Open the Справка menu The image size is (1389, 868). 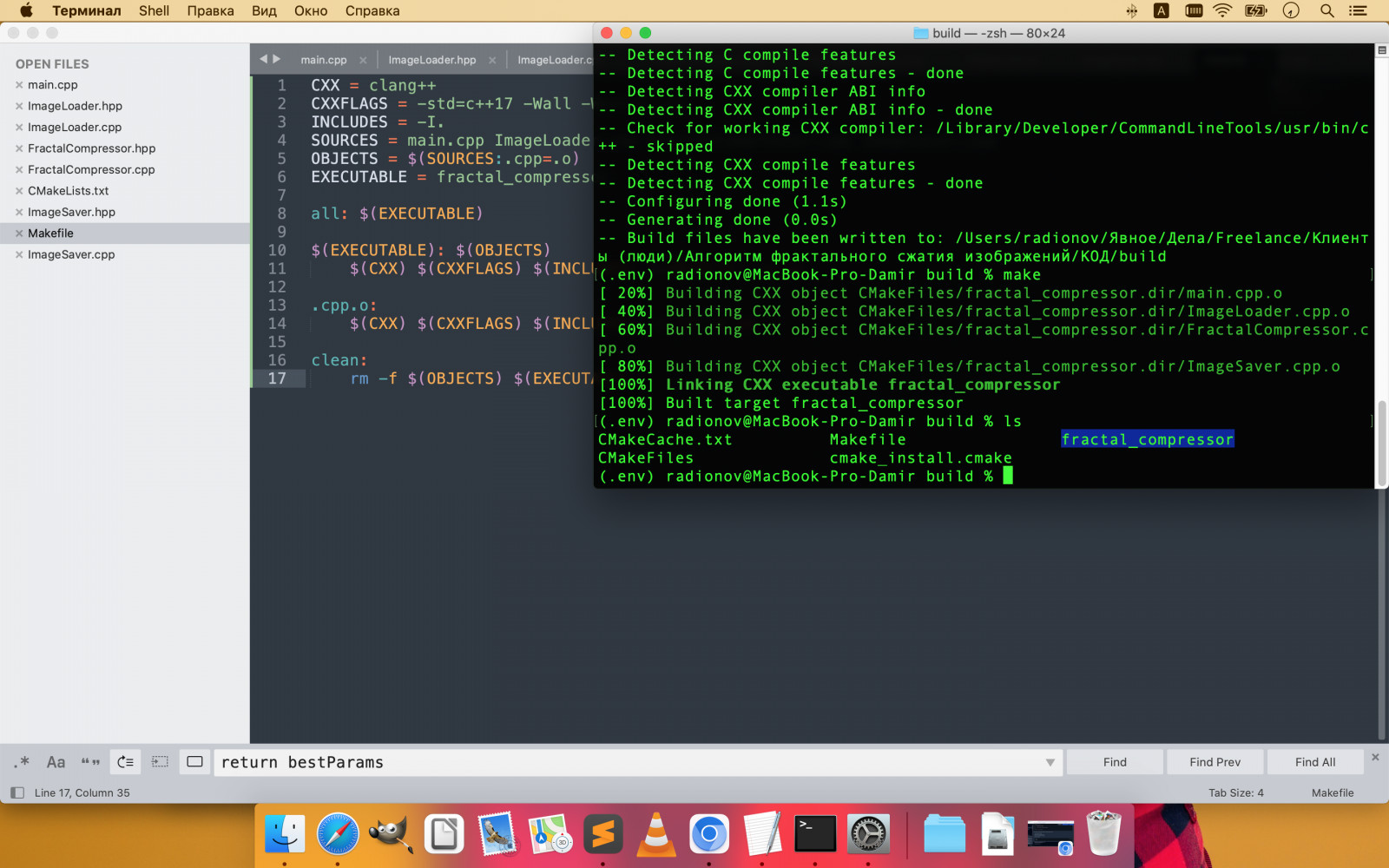(x=372, y=10)
